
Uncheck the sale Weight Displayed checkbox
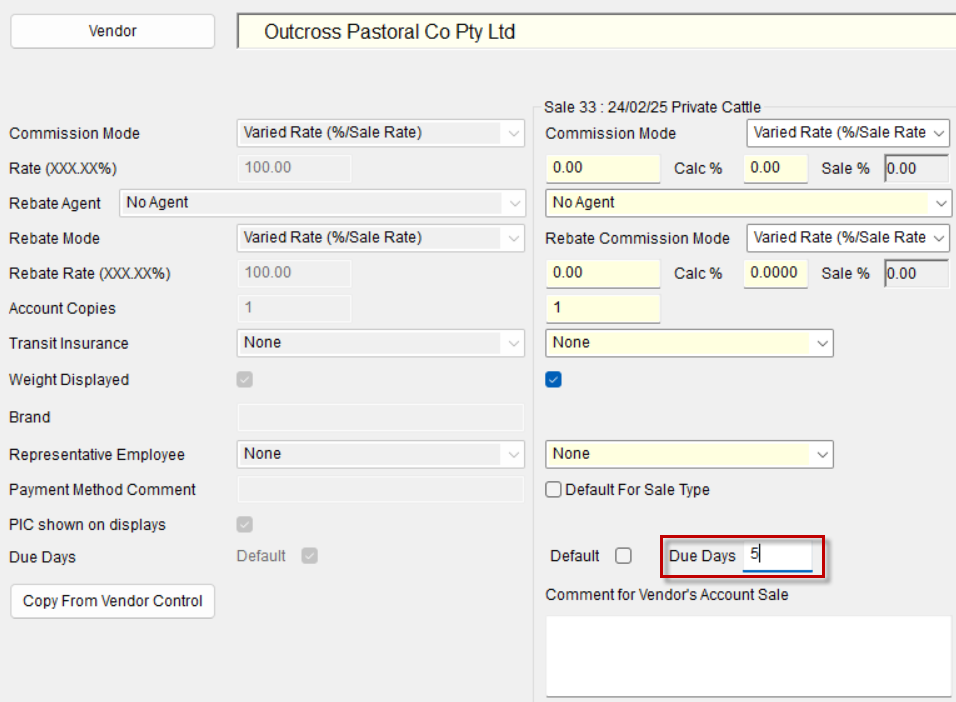(554, 380)
